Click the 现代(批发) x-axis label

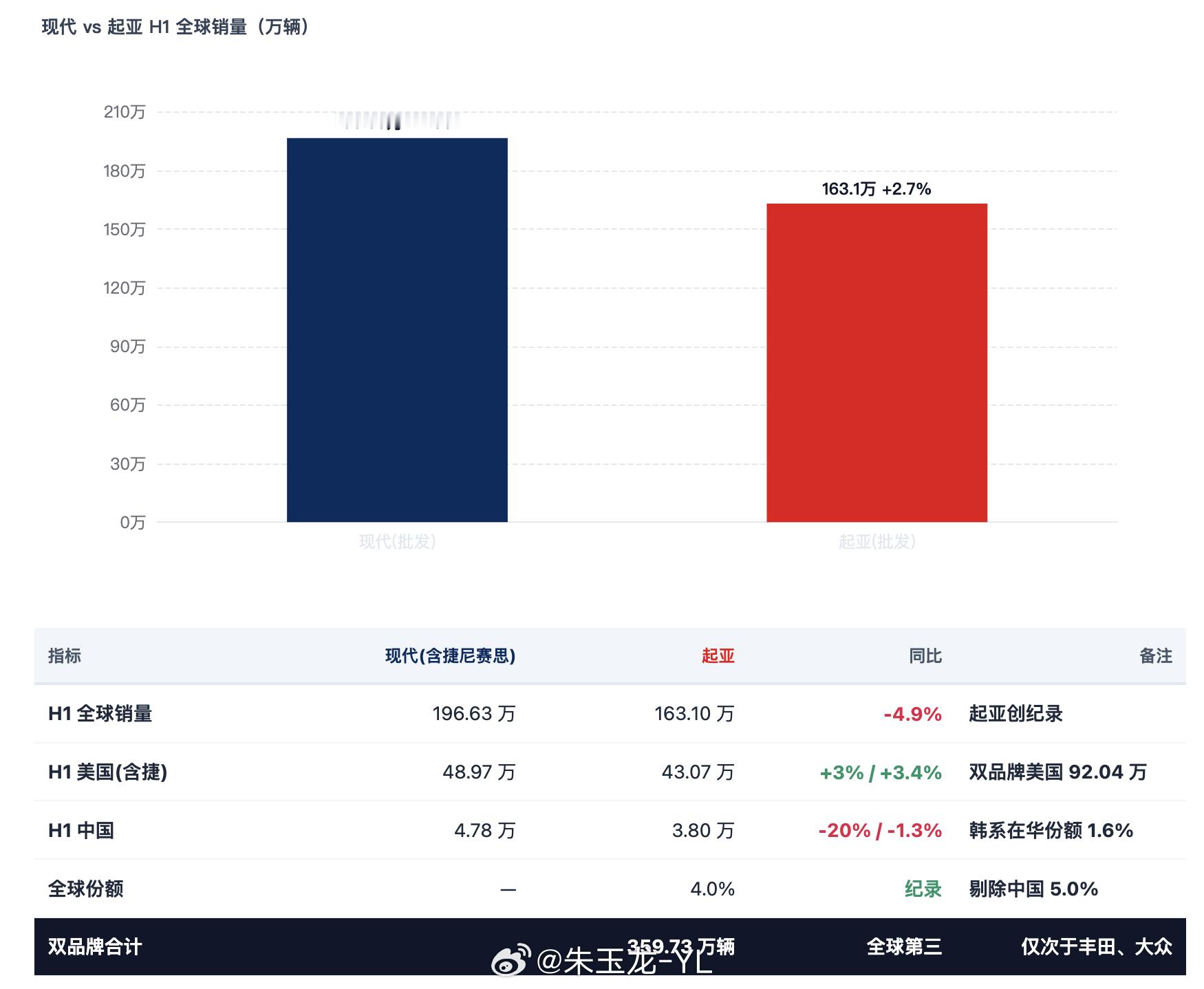(397, 542)
